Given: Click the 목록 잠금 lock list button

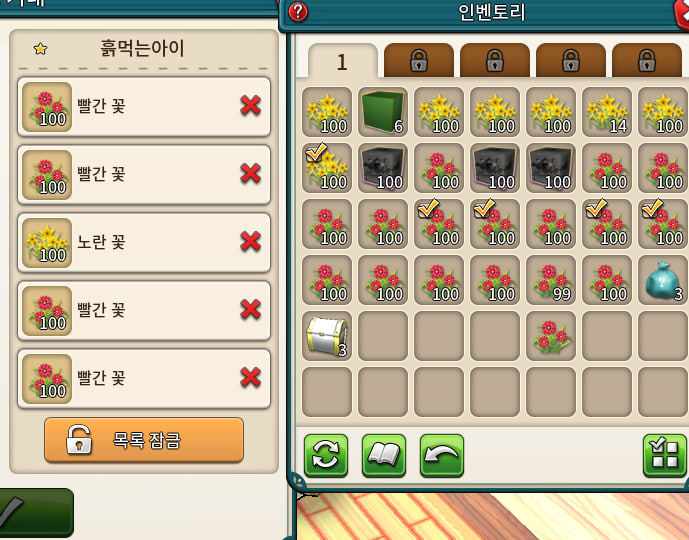Looking at the screenshot, I should (x=144, y=440).
